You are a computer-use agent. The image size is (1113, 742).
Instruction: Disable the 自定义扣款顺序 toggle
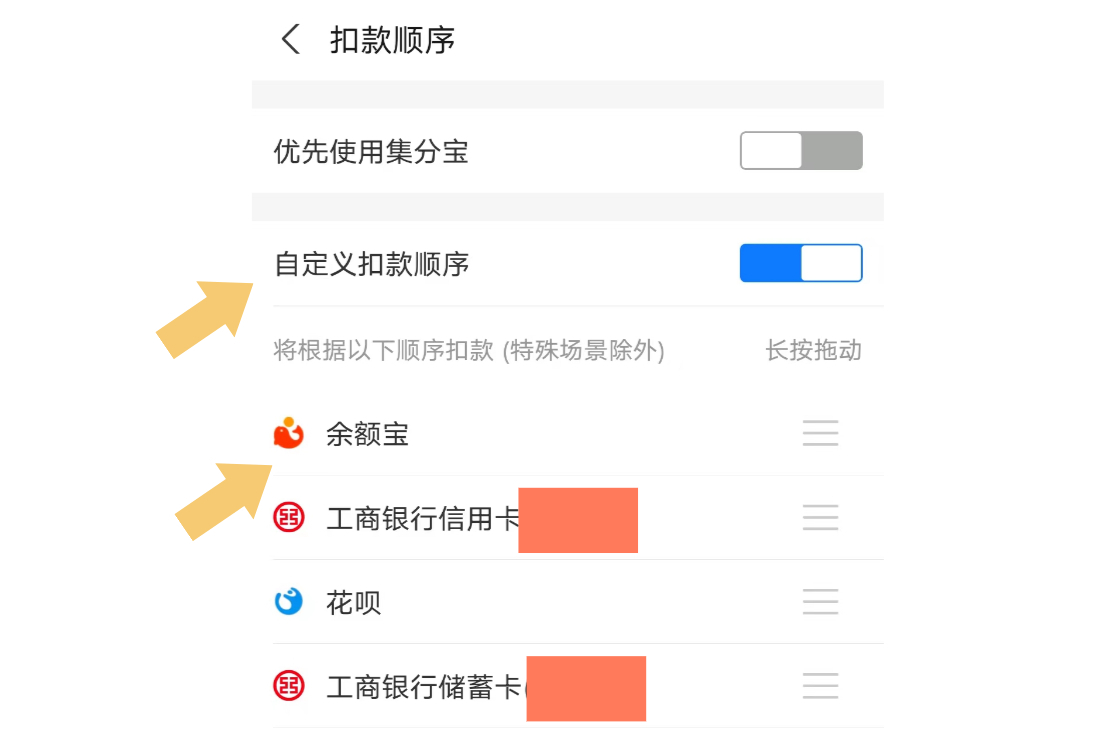[x=800, y=262]
